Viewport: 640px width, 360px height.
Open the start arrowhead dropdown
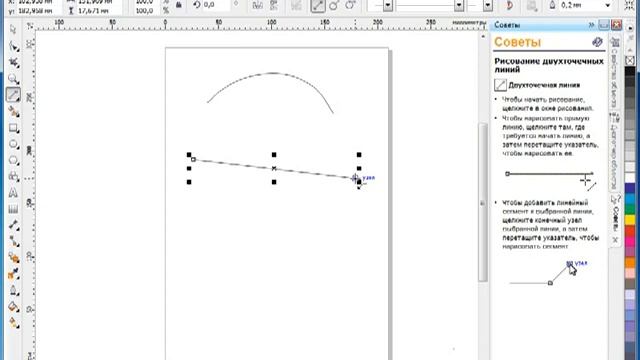388,5
